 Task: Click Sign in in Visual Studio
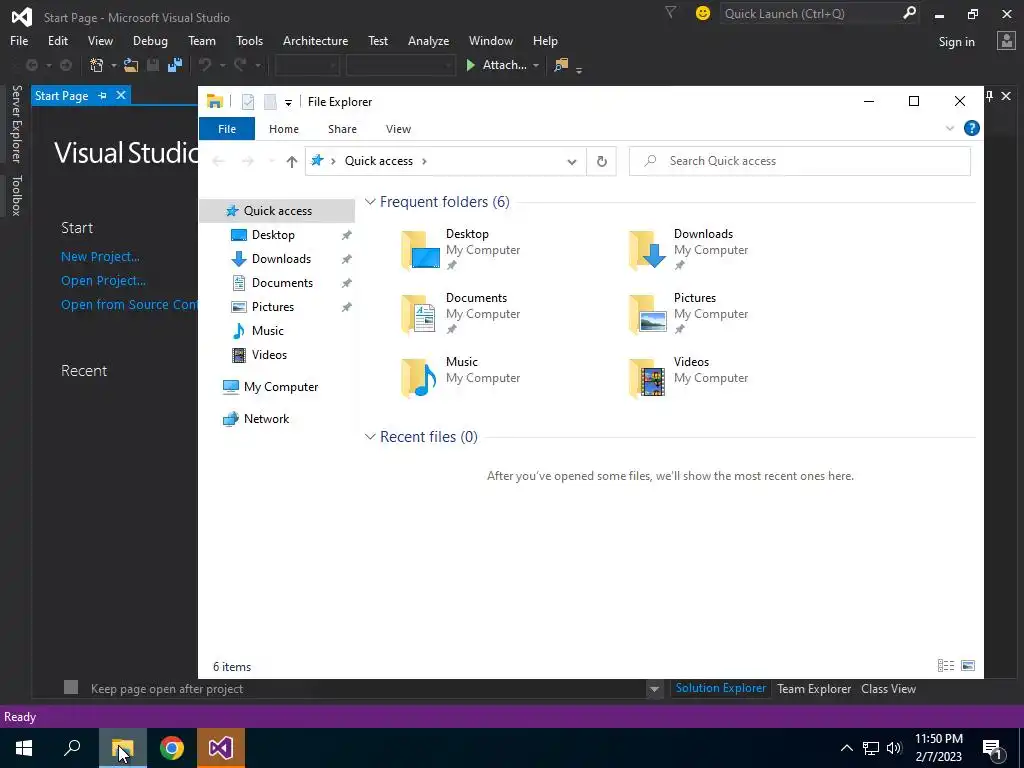coord(956,42)
